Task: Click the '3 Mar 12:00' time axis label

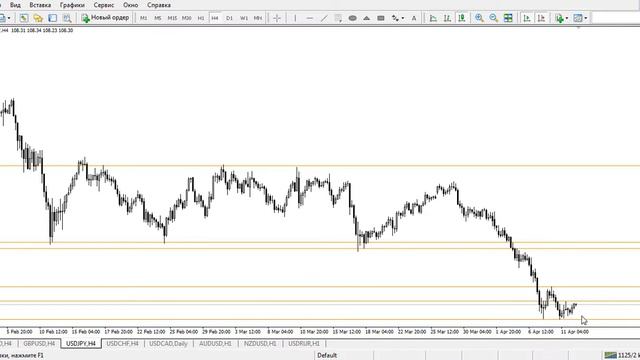Action: coord(248,332)
